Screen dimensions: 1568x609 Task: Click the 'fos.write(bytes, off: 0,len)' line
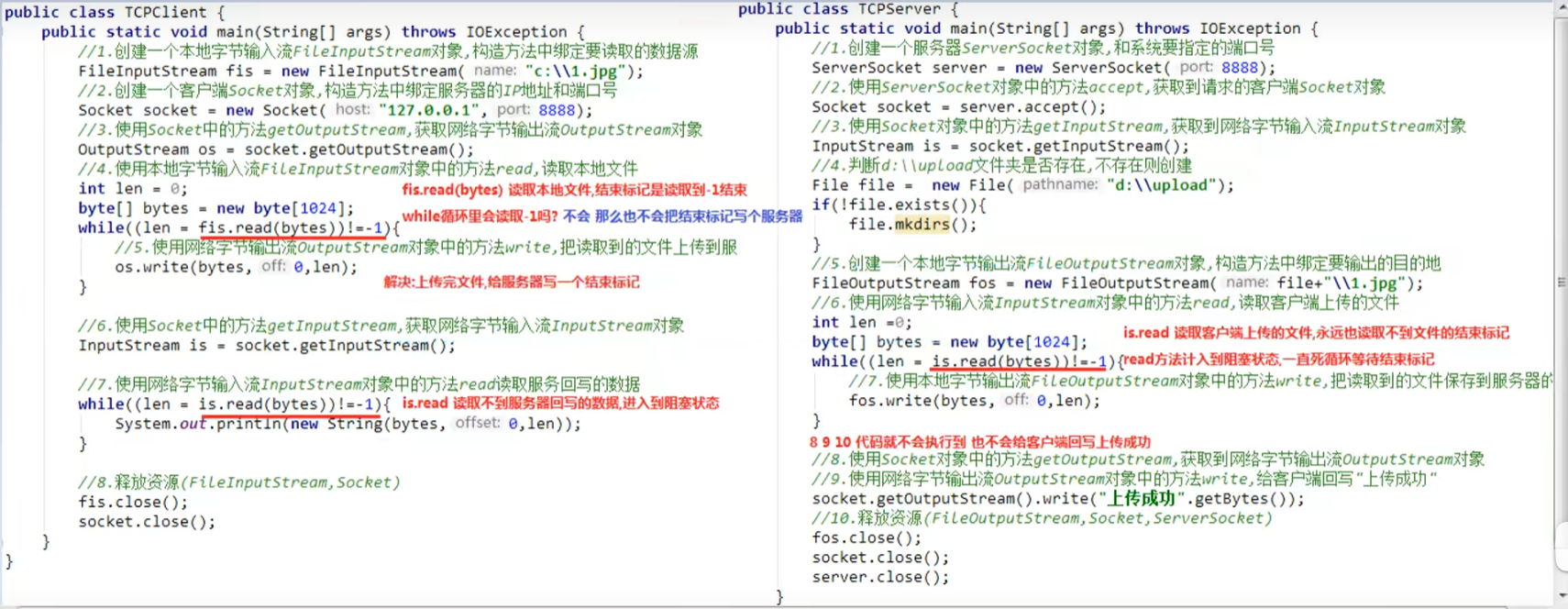[x=974, y=401]
